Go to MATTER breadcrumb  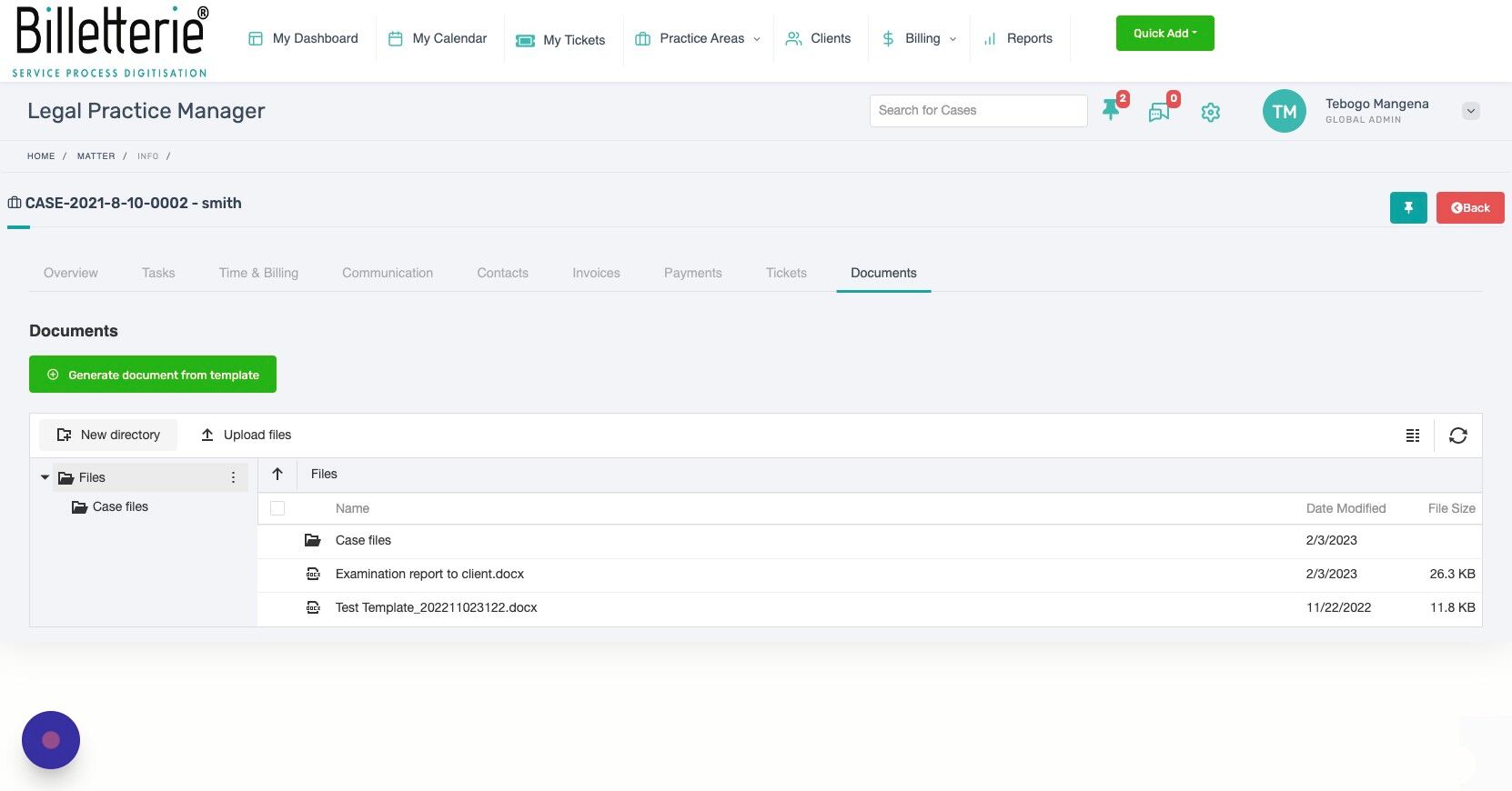(96, 156)
